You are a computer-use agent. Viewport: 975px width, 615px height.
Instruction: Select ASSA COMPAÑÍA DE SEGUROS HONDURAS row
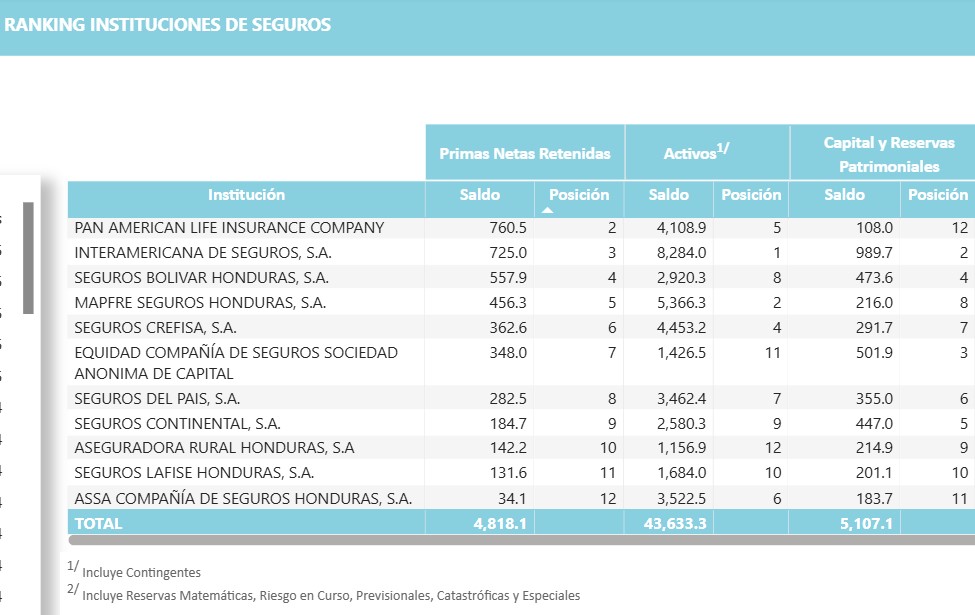tap(521, 499)
